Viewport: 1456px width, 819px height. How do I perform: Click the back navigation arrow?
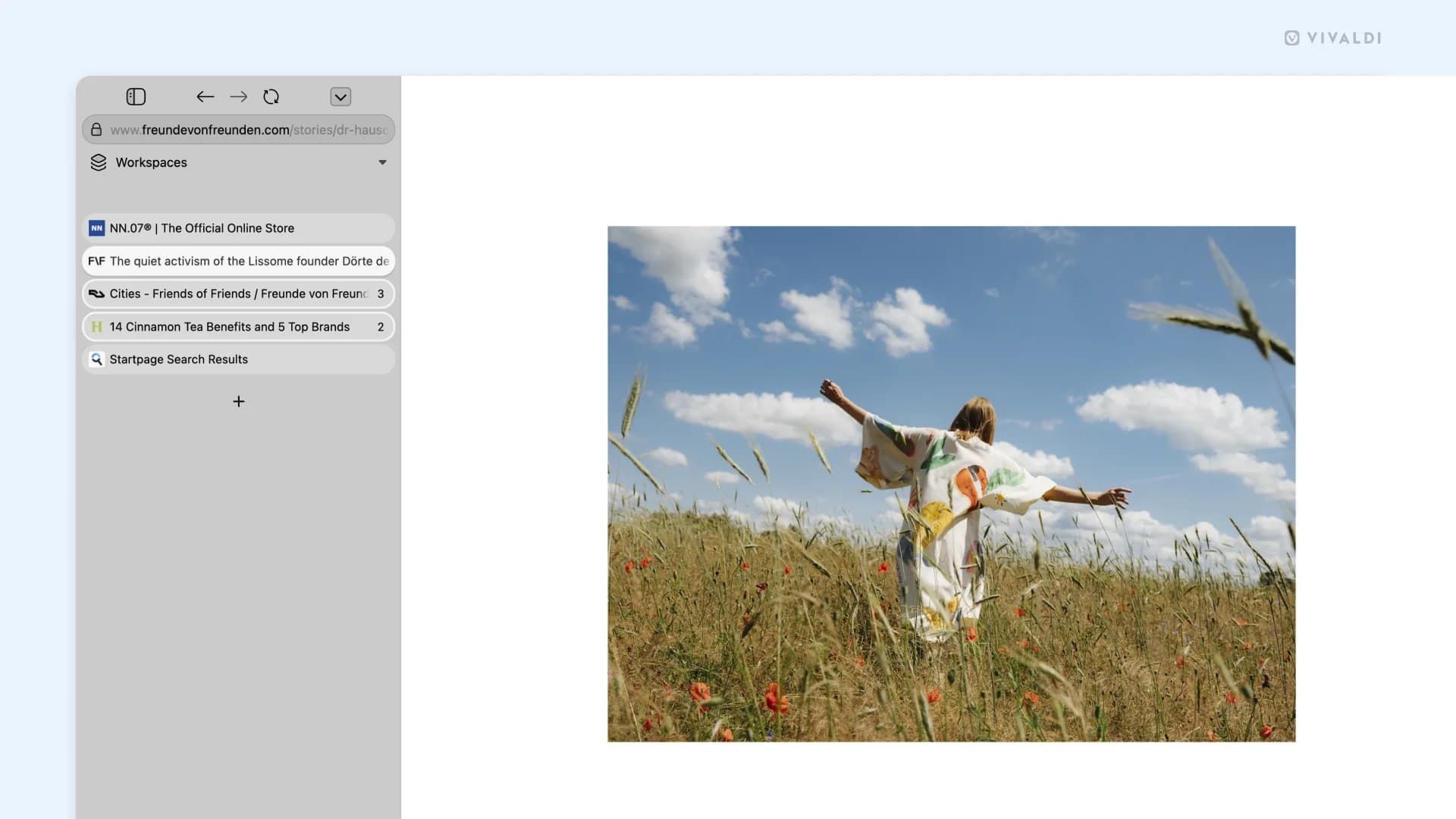click(x=205, y=96)
